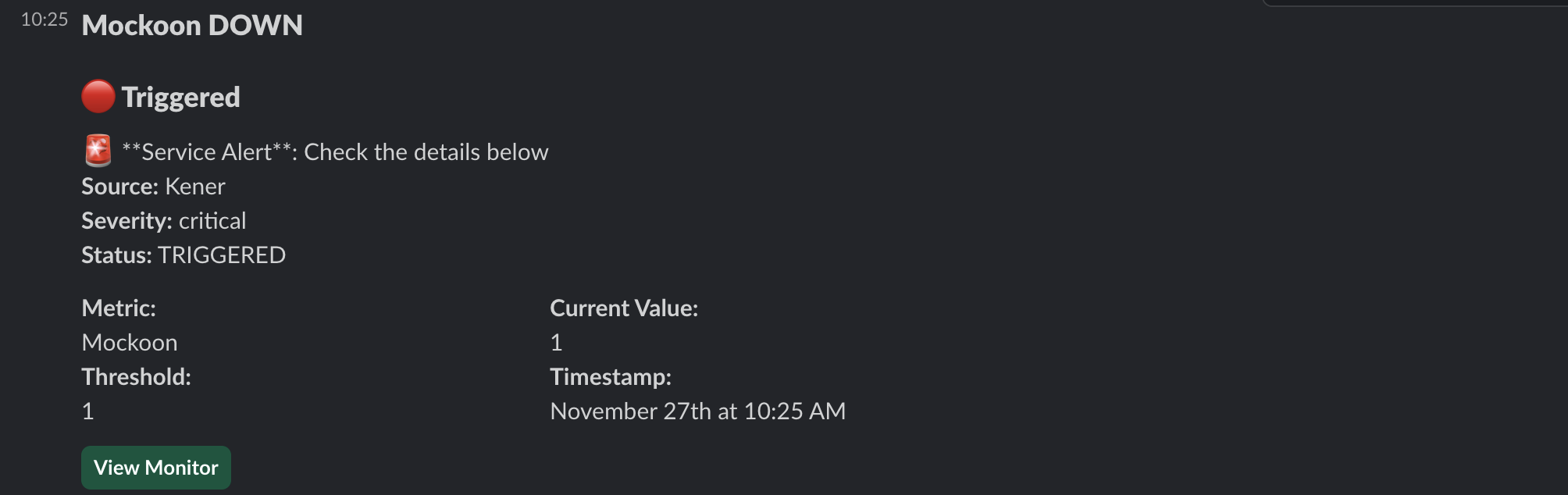
Task: Click the Service Alert details text
Action: pos(335,152)
